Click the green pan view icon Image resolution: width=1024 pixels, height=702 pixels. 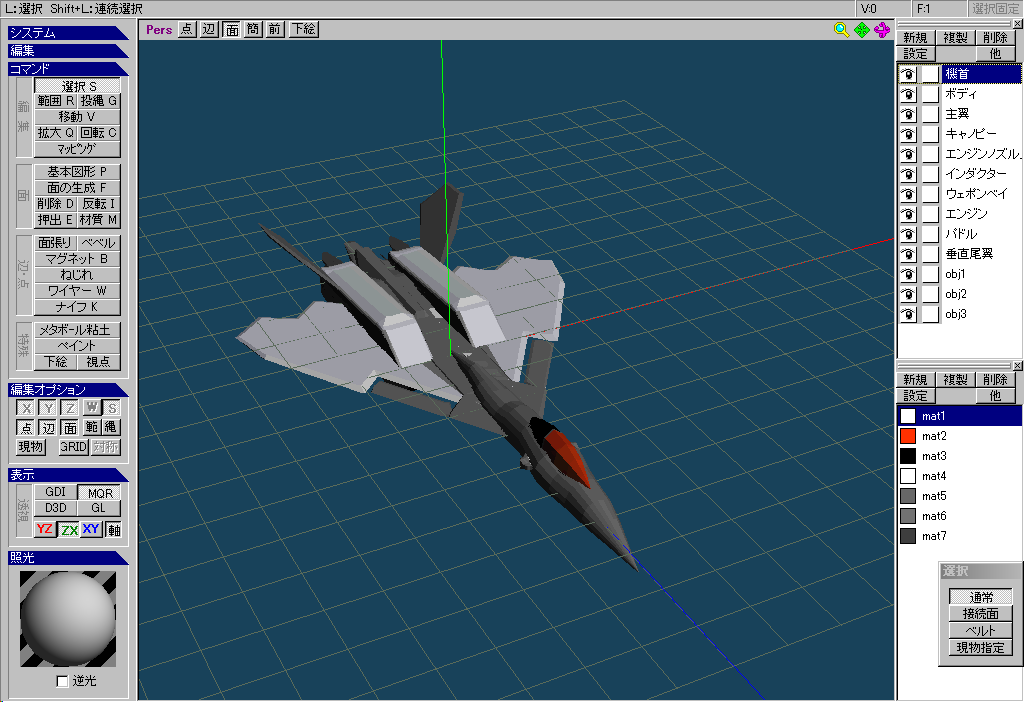coord(862,30)
